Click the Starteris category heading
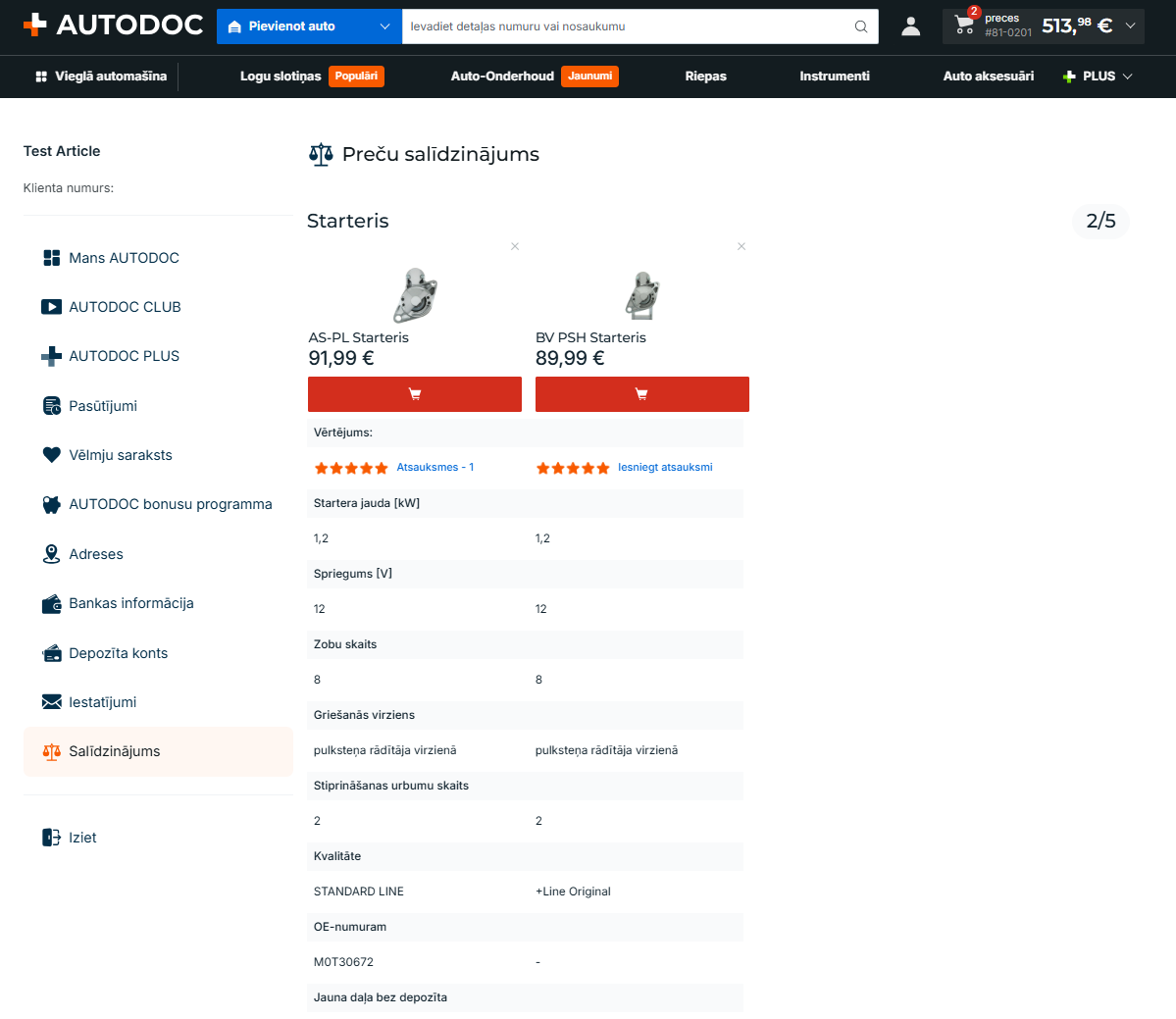1176x1019 pixels. pyautogui.click(x=348, y=222)
